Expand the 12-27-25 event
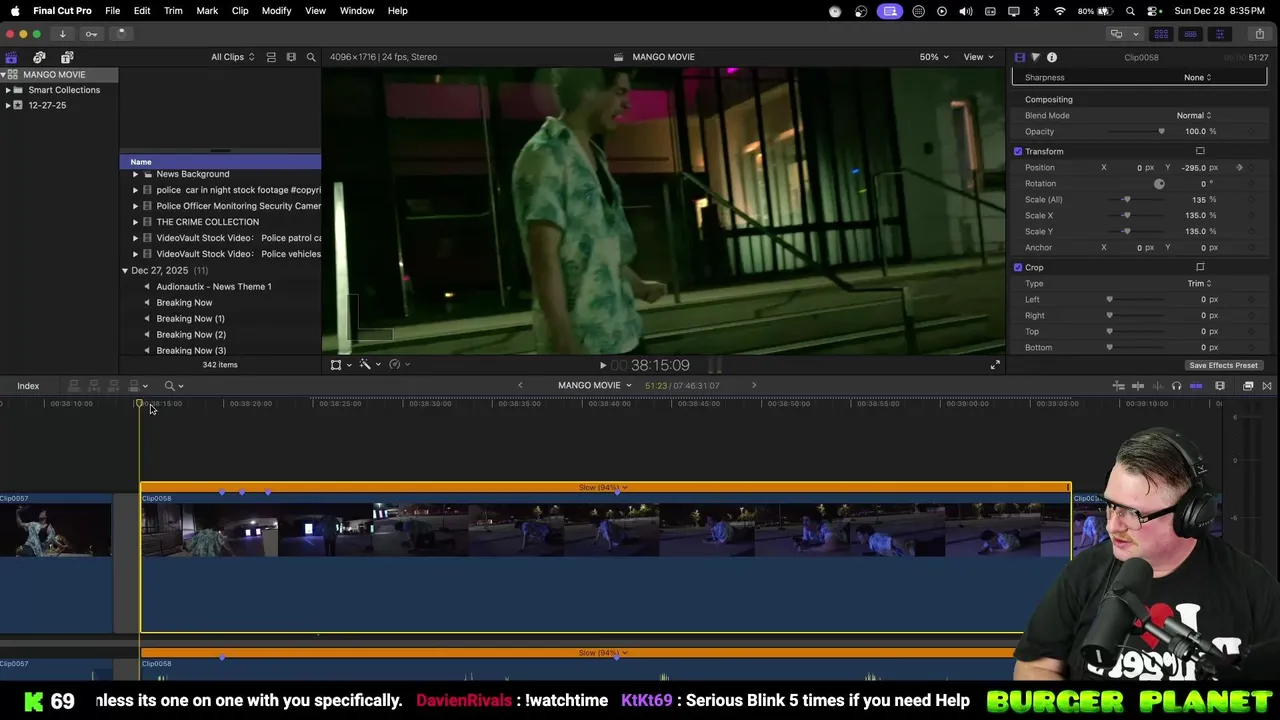Screen dimensions: 1280x720 point(8,105)
